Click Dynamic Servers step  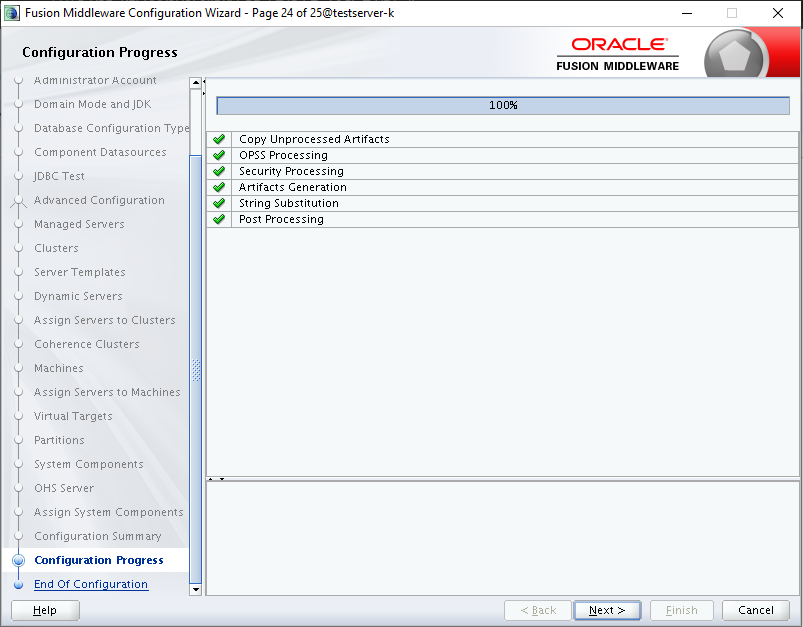78,297
